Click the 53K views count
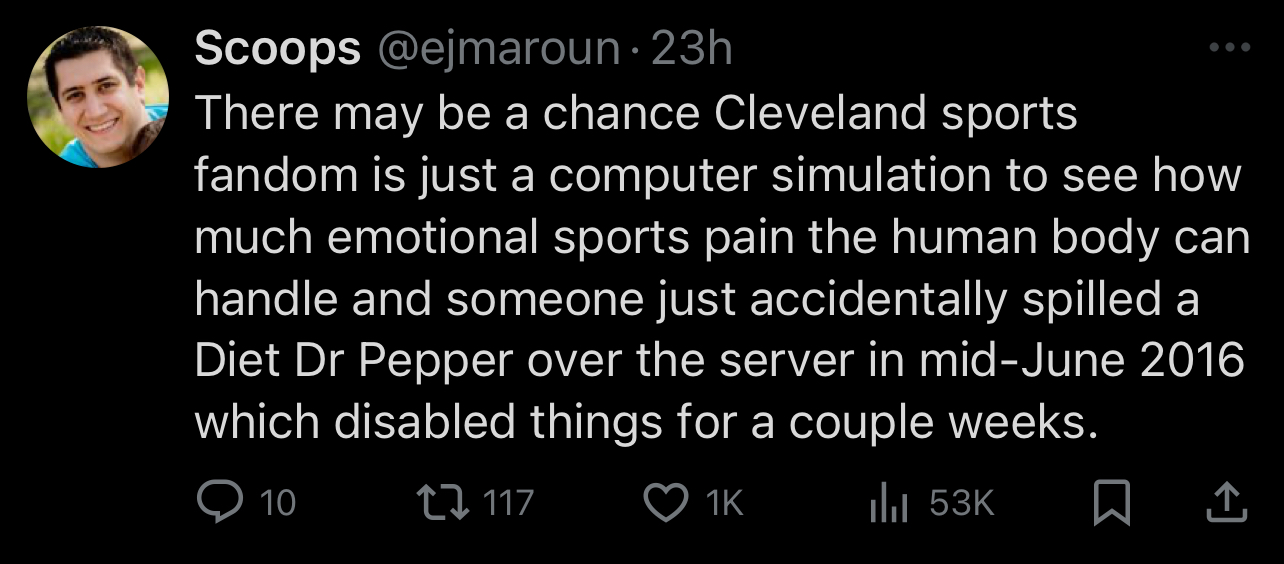Viewport: 1284px width, 564px height. tap(962, 503)
